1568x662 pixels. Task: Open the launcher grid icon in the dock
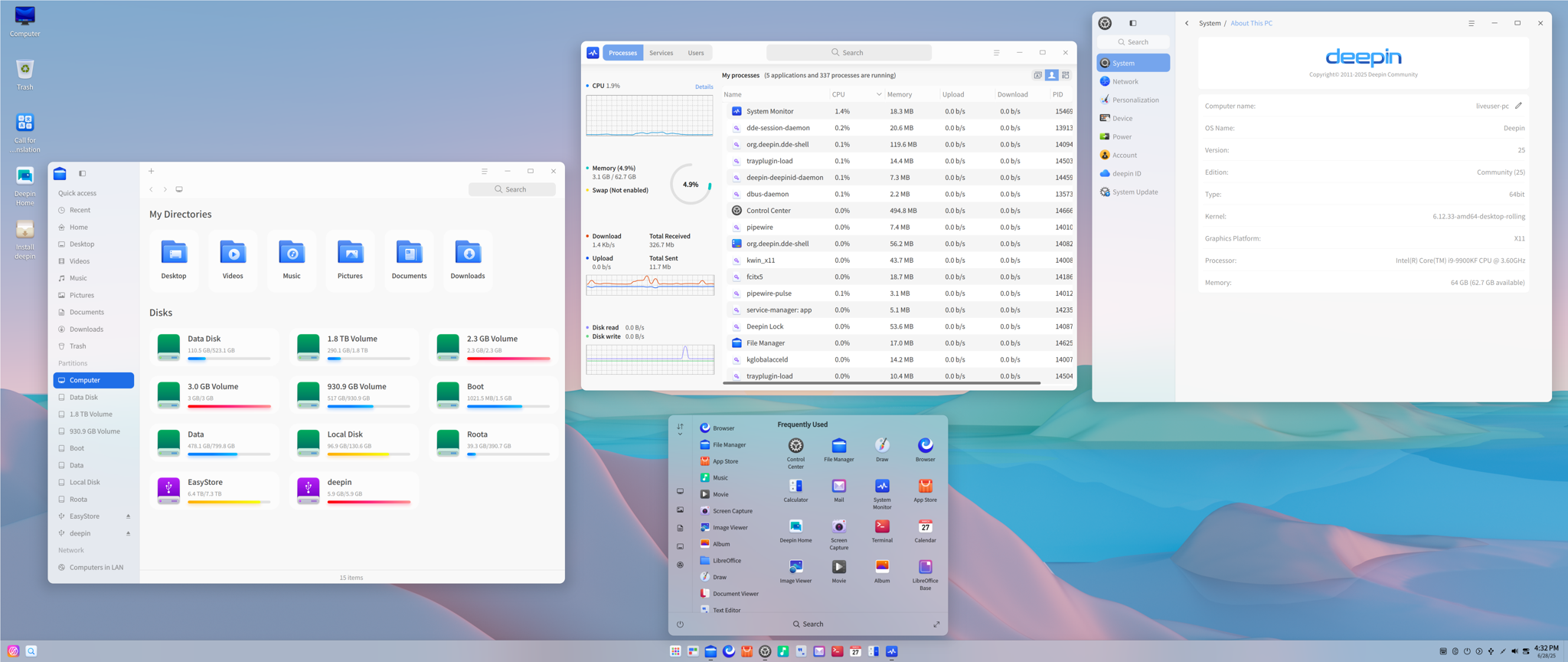click(675, 651)
